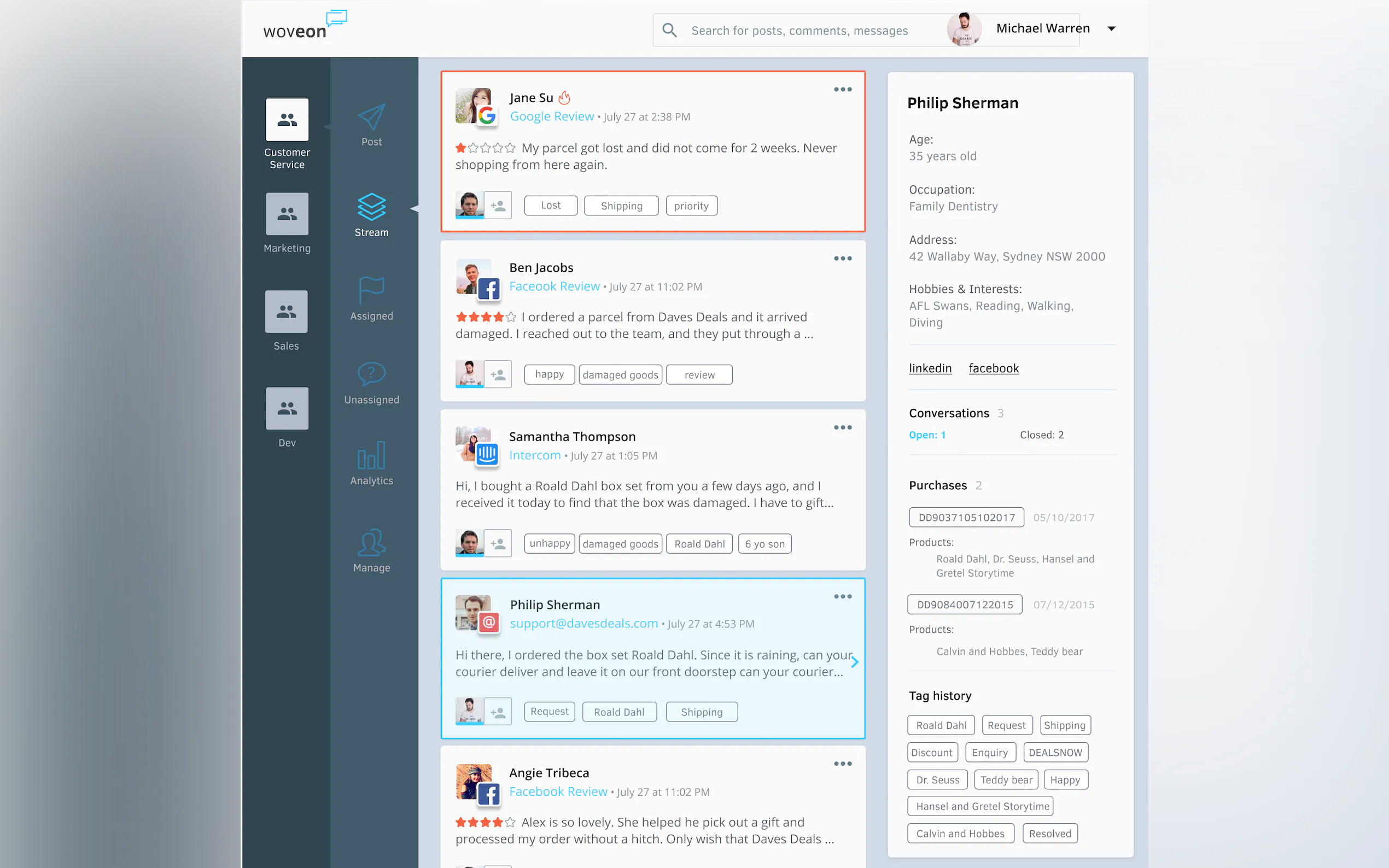Click the facebook profile link
Screen dimensions: 1389x868
(x=994, y=368)
